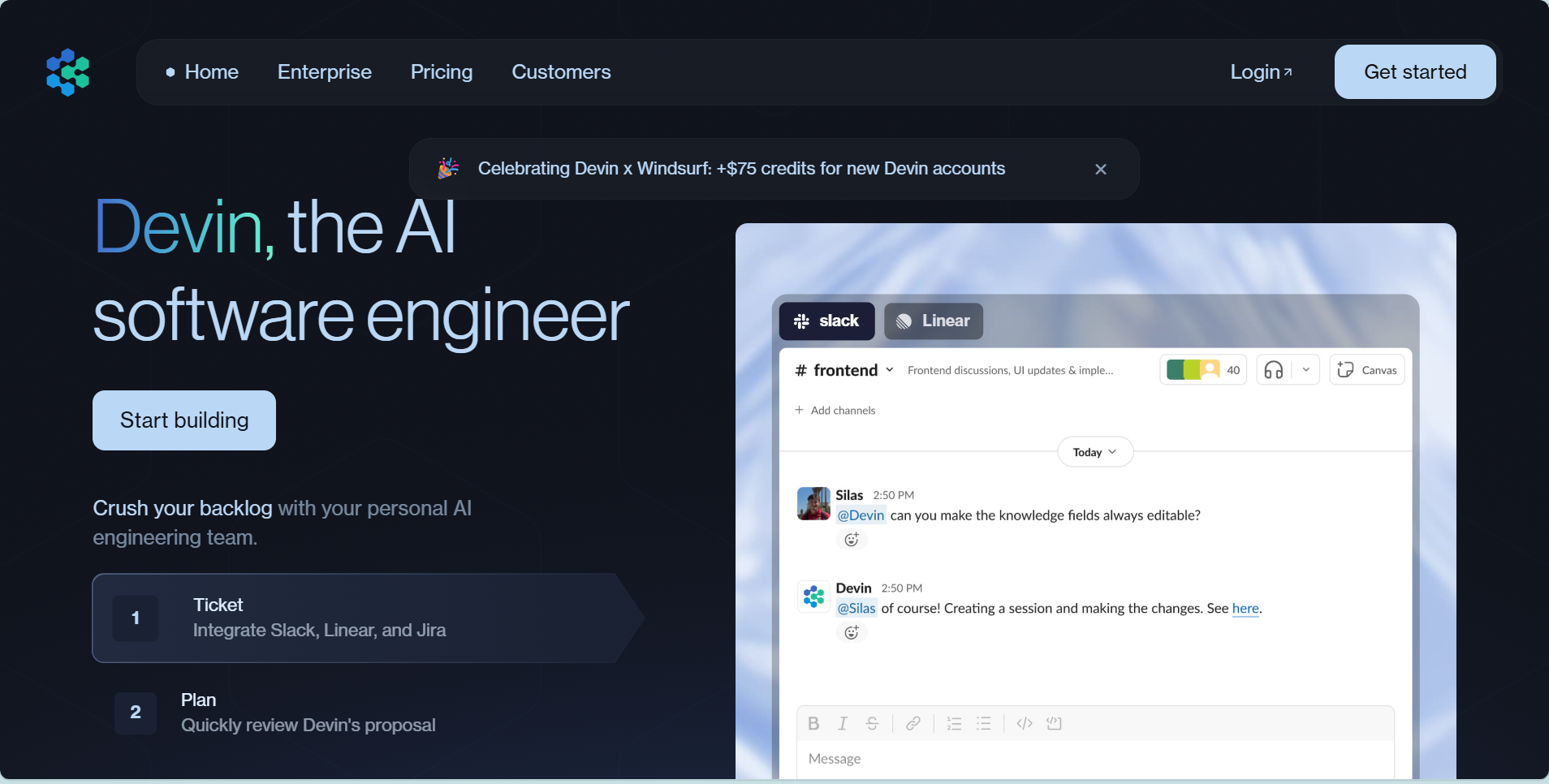Click channel description 'Frontend discussions, UI updates'
This screenshot has height=784, width=1549.
tap(1010, 370)
